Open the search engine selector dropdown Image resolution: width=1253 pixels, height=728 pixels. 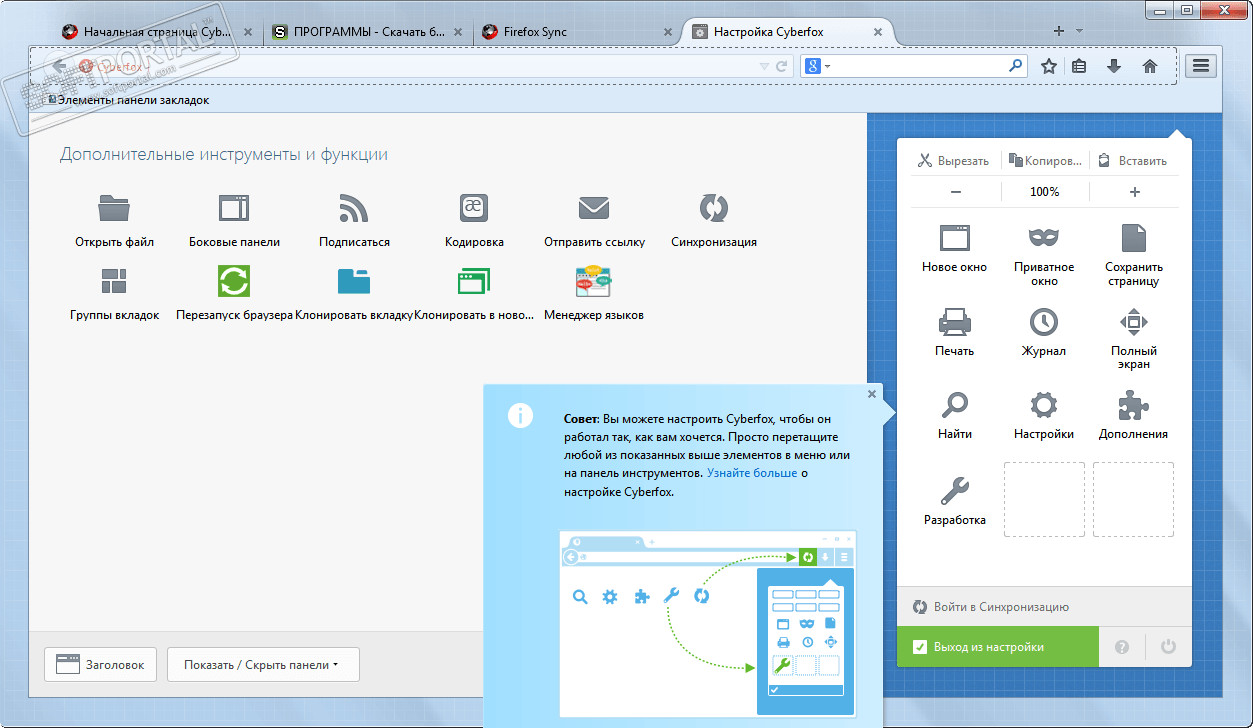coord(818,66)
